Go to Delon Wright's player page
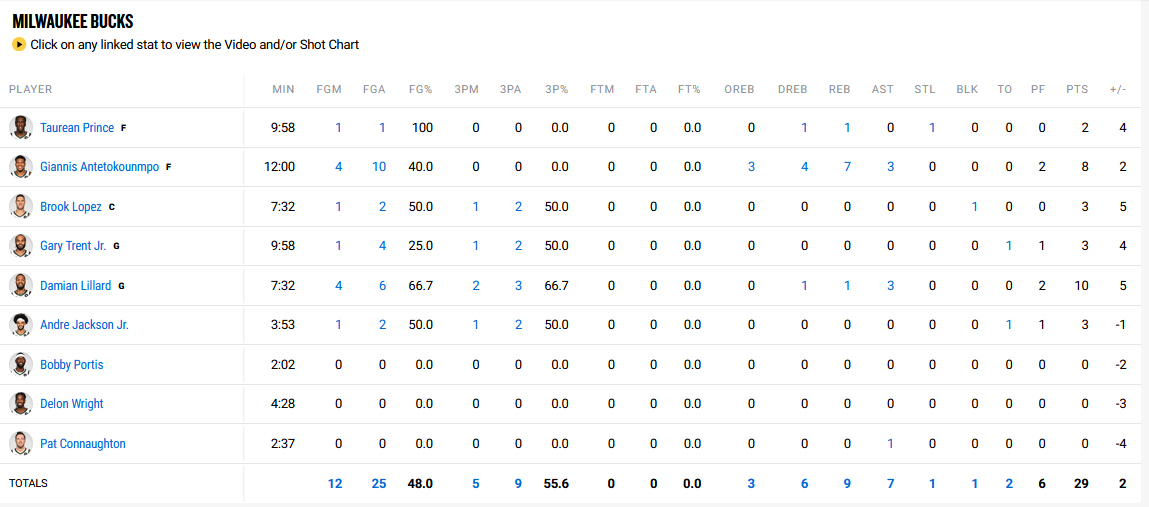 click(x=71, y=404)
